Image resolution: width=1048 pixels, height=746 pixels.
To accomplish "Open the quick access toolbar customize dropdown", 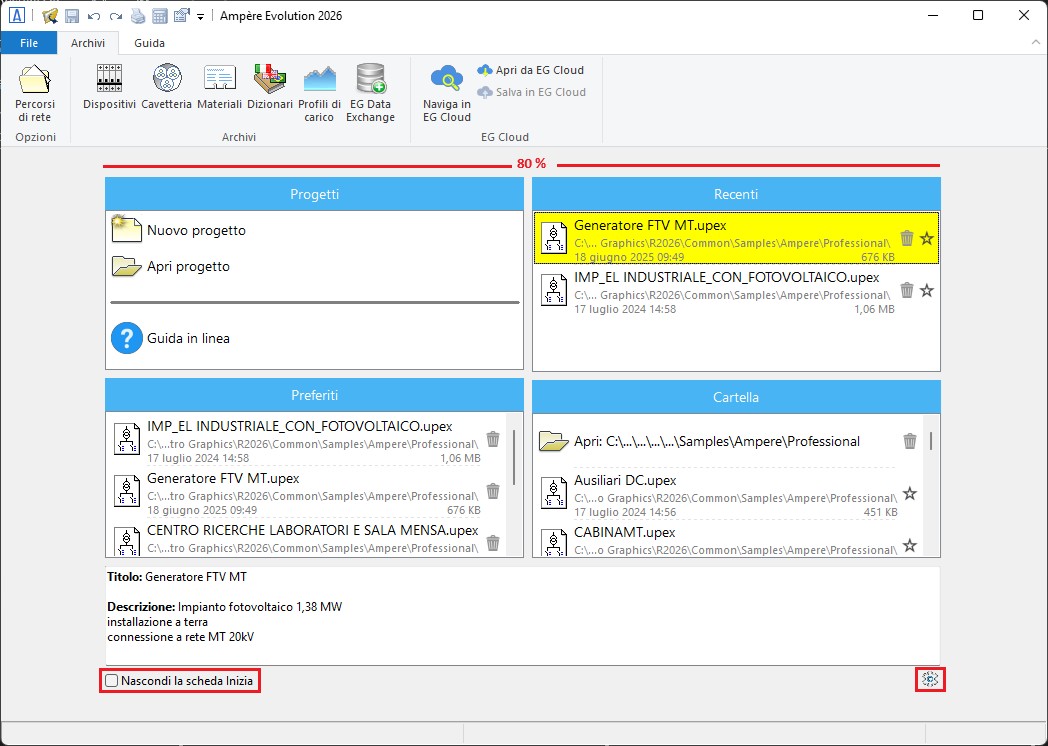I will [x=201, y=17].
